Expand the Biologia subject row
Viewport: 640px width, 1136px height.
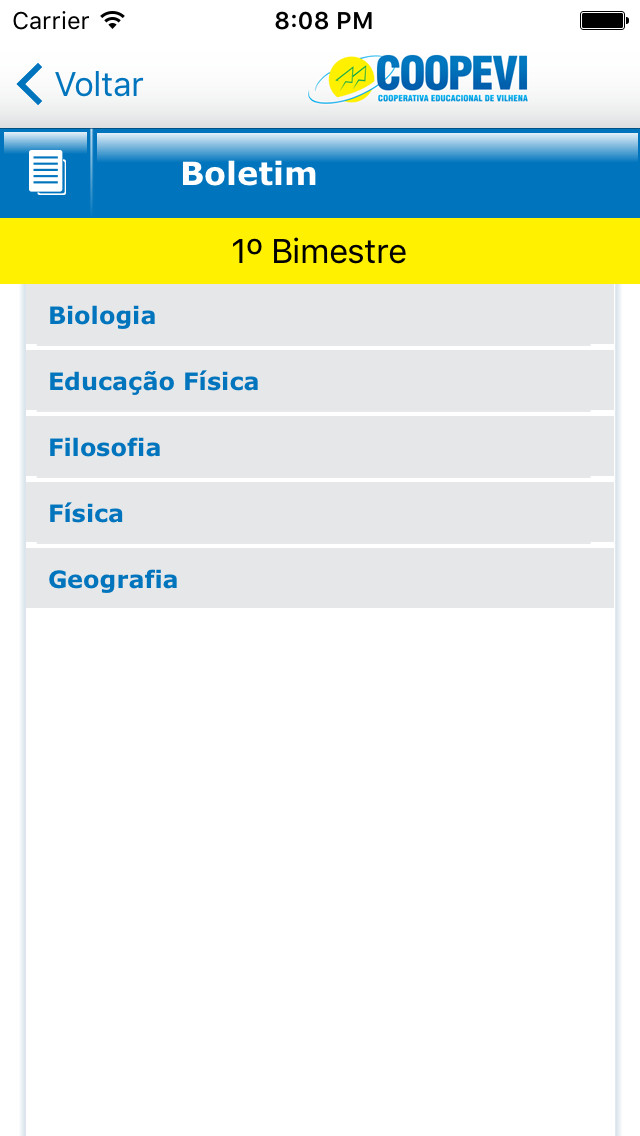click(x=320, y=316)
